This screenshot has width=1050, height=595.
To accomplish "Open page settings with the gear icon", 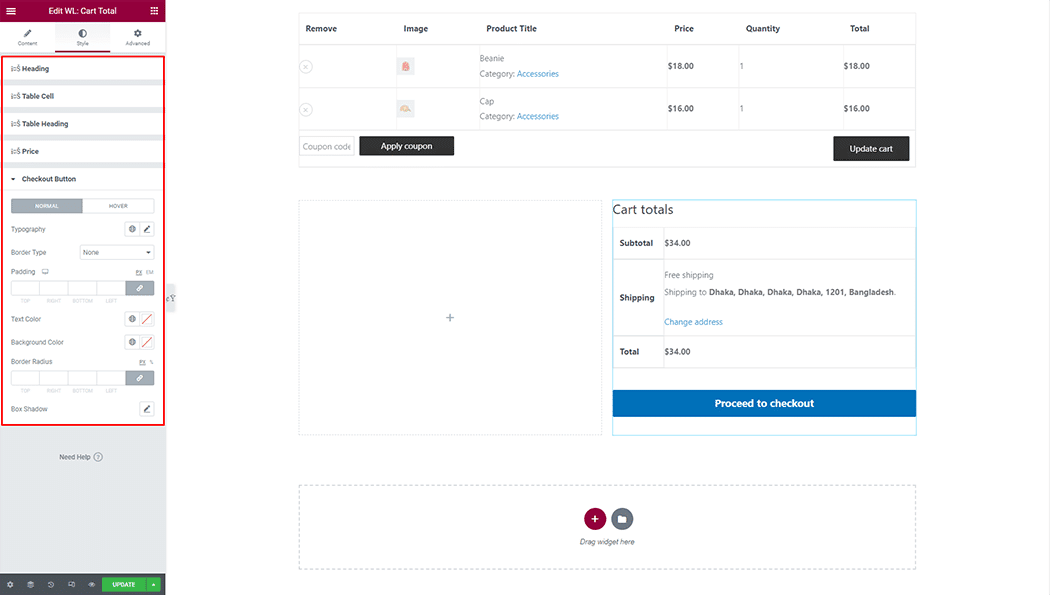I will pyautogui.click(x=10, y=584).
